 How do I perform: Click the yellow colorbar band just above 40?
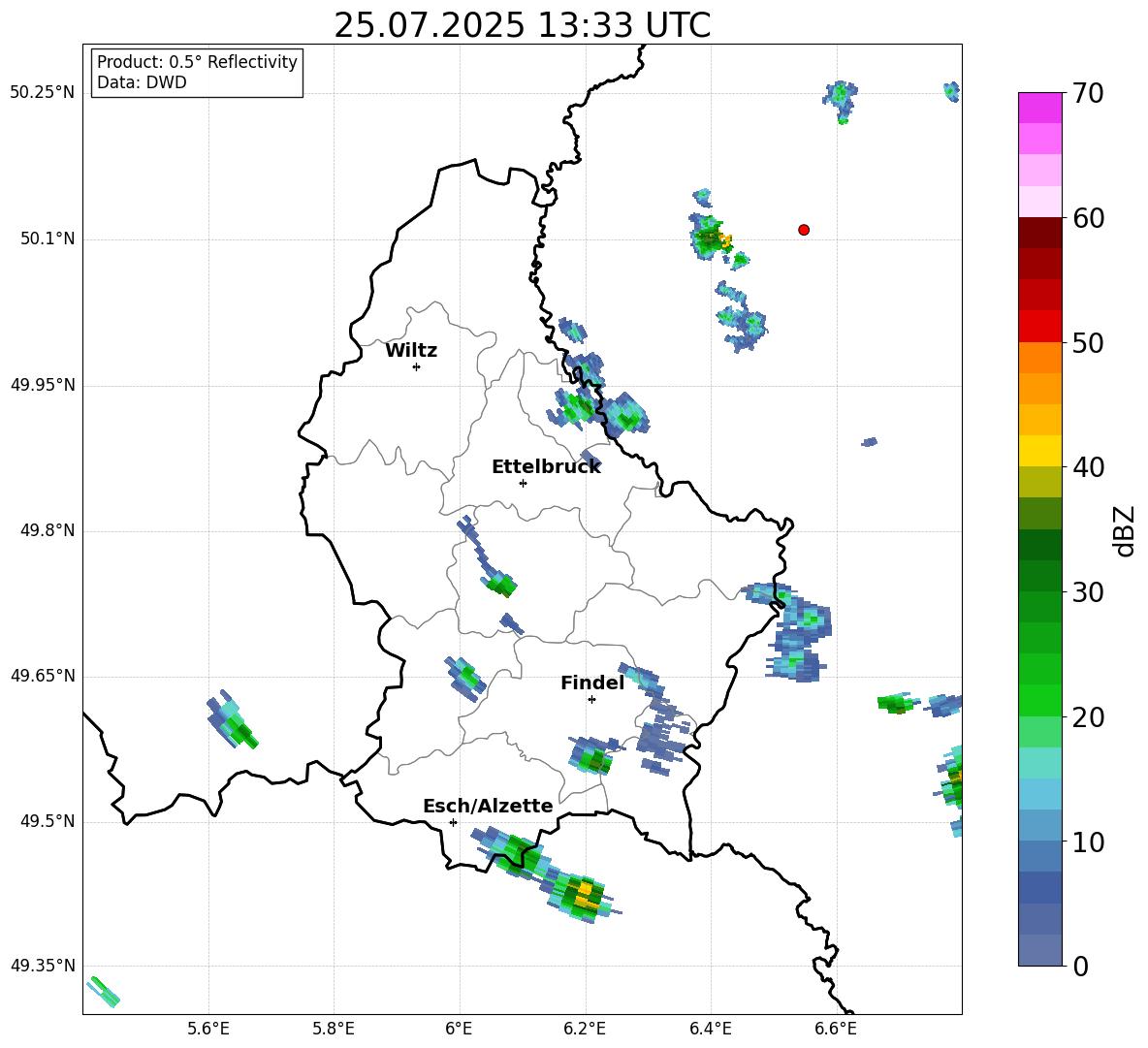coord(1039,451)
